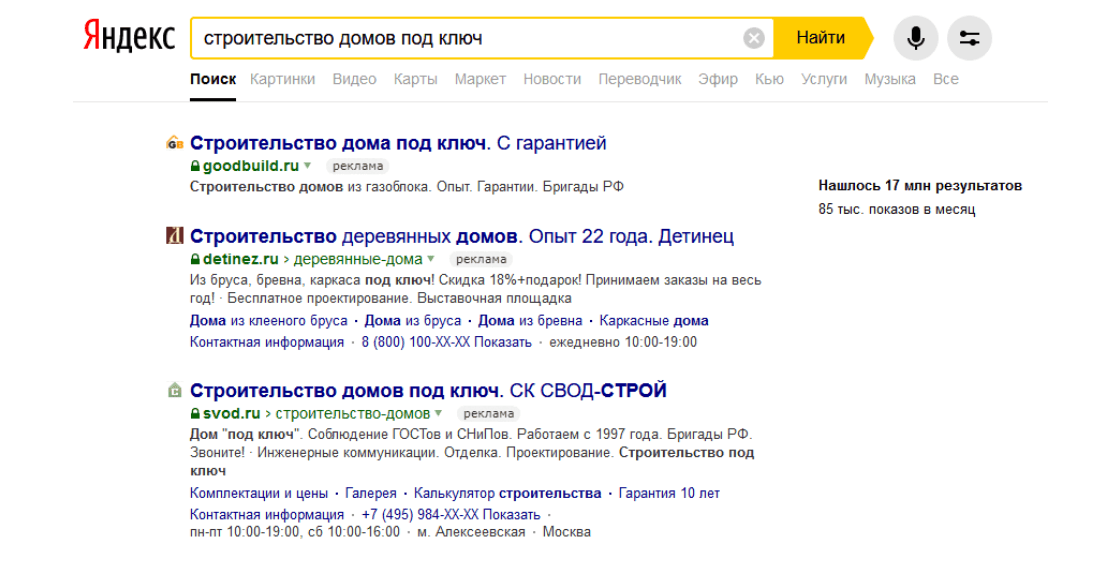
Task: Click the Yandex logo
Action: pos(128,38)
